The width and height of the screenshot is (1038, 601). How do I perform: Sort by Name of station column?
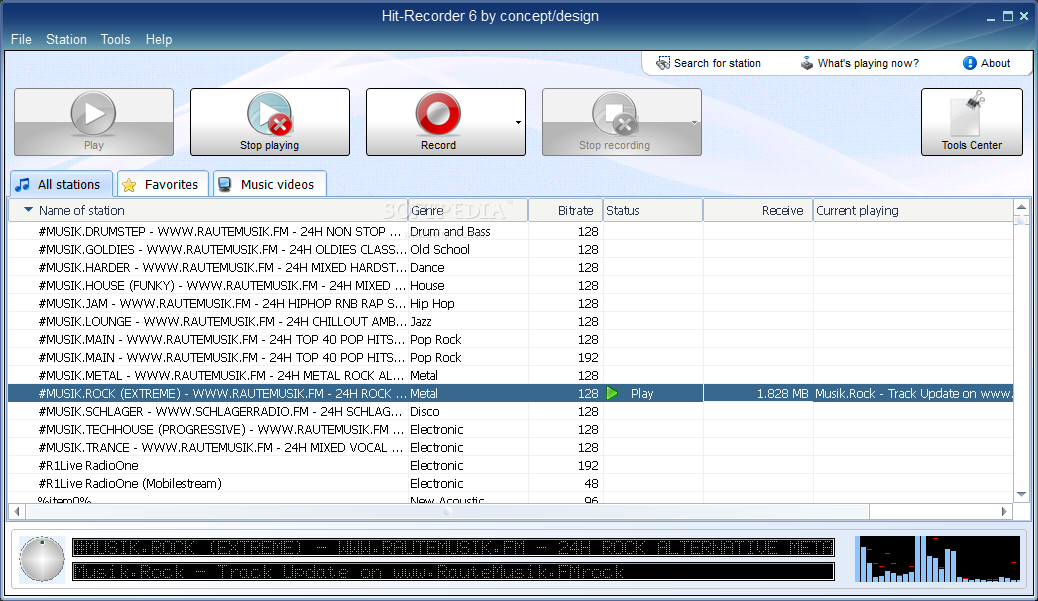208,210
